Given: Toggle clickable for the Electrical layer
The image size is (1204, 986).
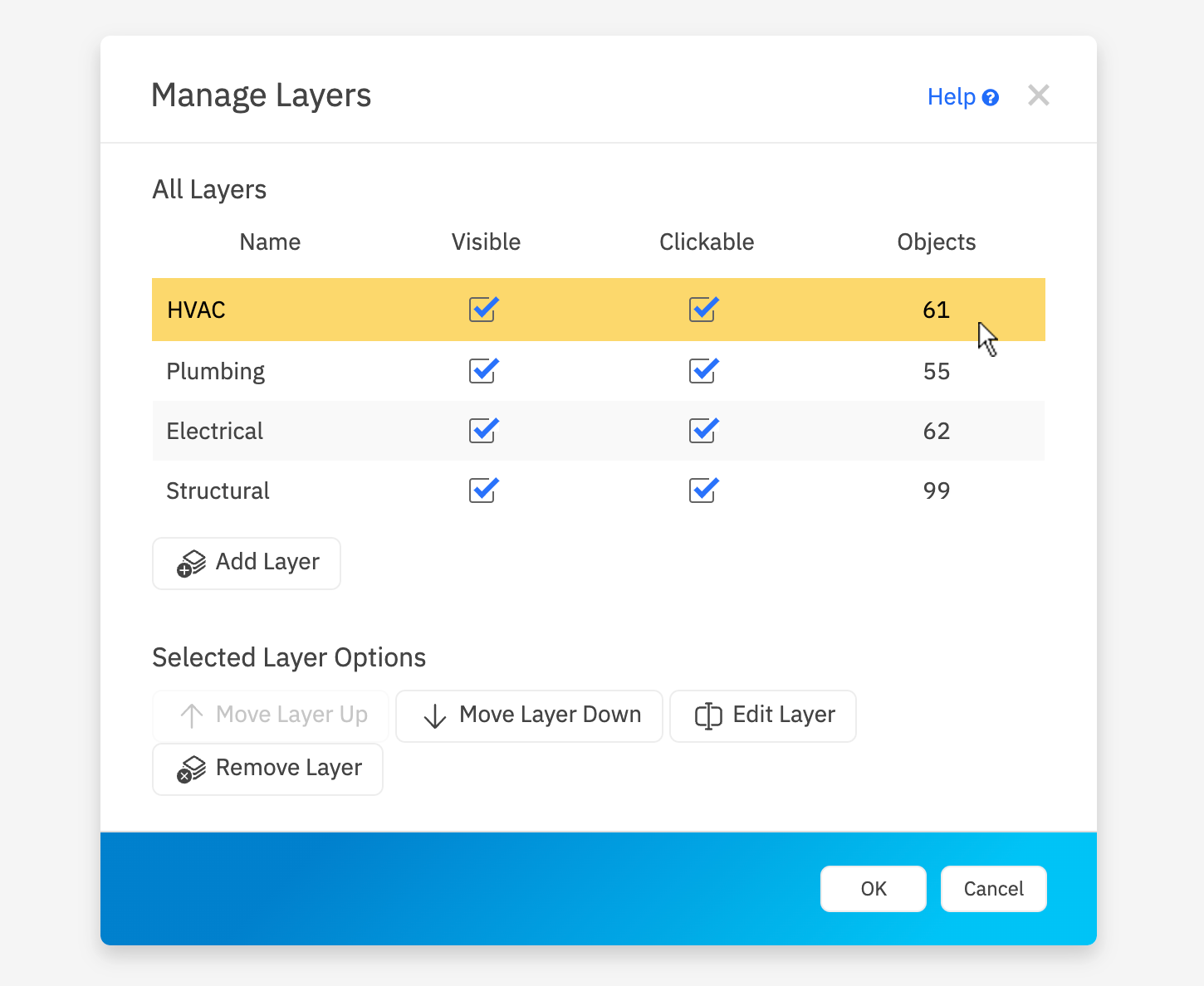Looking at the screenshot, I should tap(703, 431).
